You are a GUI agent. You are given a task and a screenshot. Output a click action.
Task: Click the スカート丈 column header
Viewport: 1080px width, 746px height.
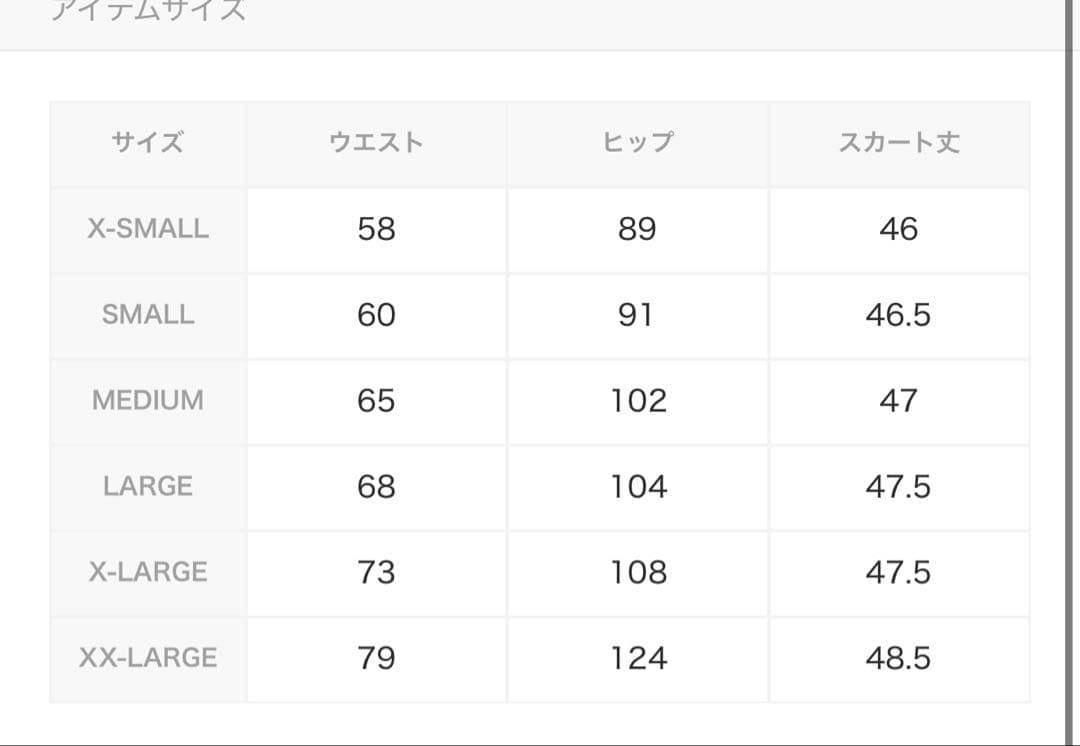(x=899, y=143)
